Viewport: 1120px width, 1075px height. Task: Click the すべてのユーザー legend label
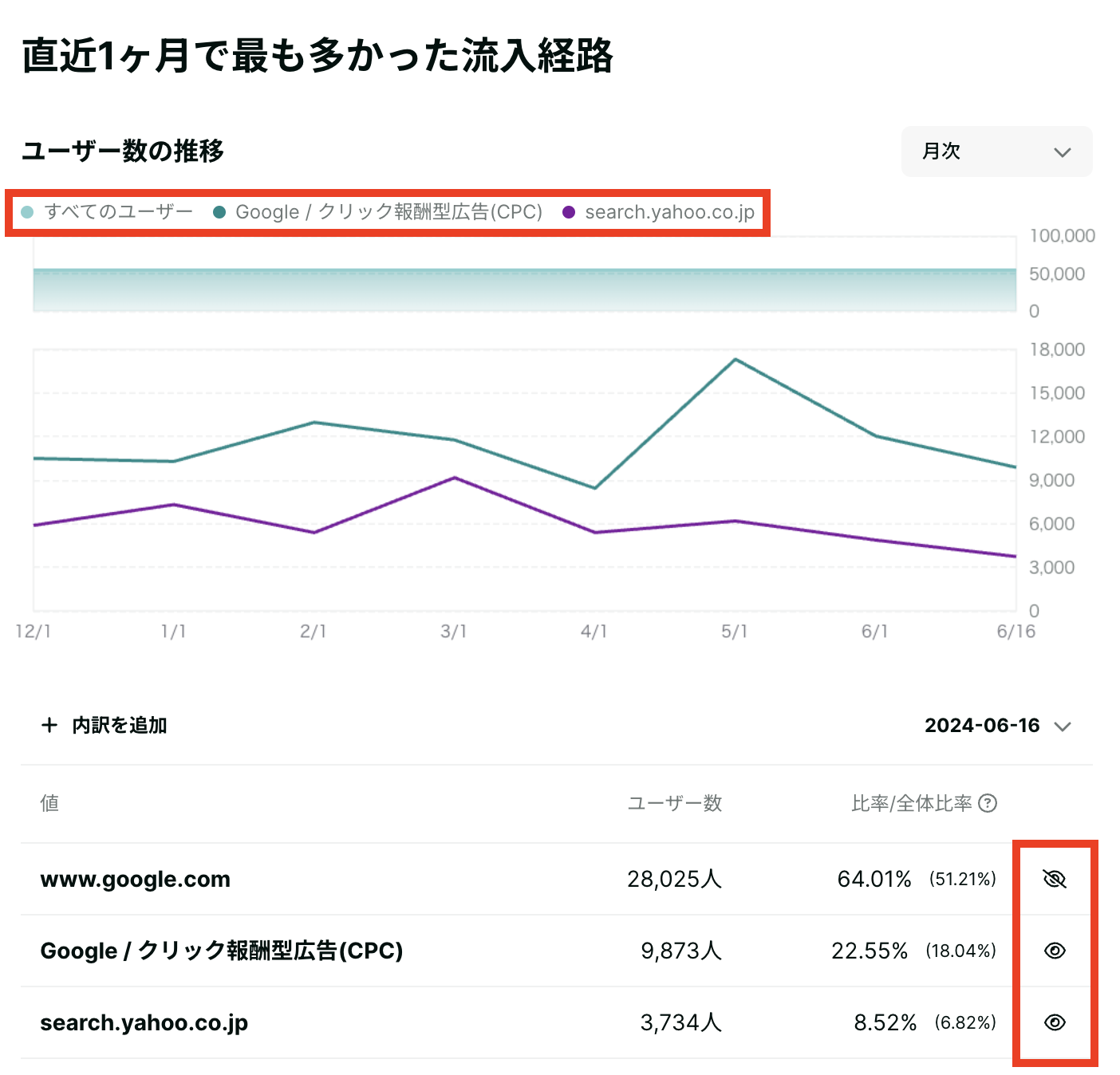[x=119, y=211]
